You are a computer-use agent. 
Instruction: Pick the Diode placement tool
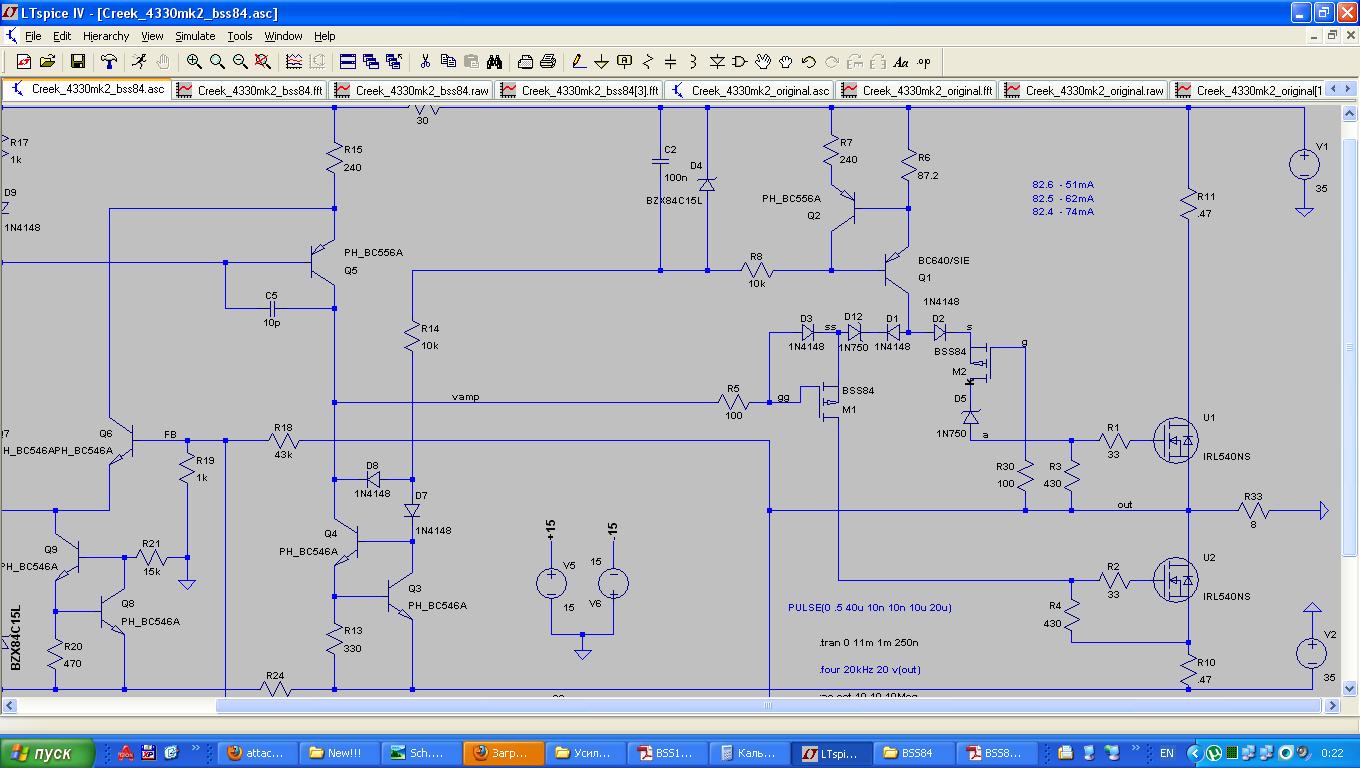(717, 62)
